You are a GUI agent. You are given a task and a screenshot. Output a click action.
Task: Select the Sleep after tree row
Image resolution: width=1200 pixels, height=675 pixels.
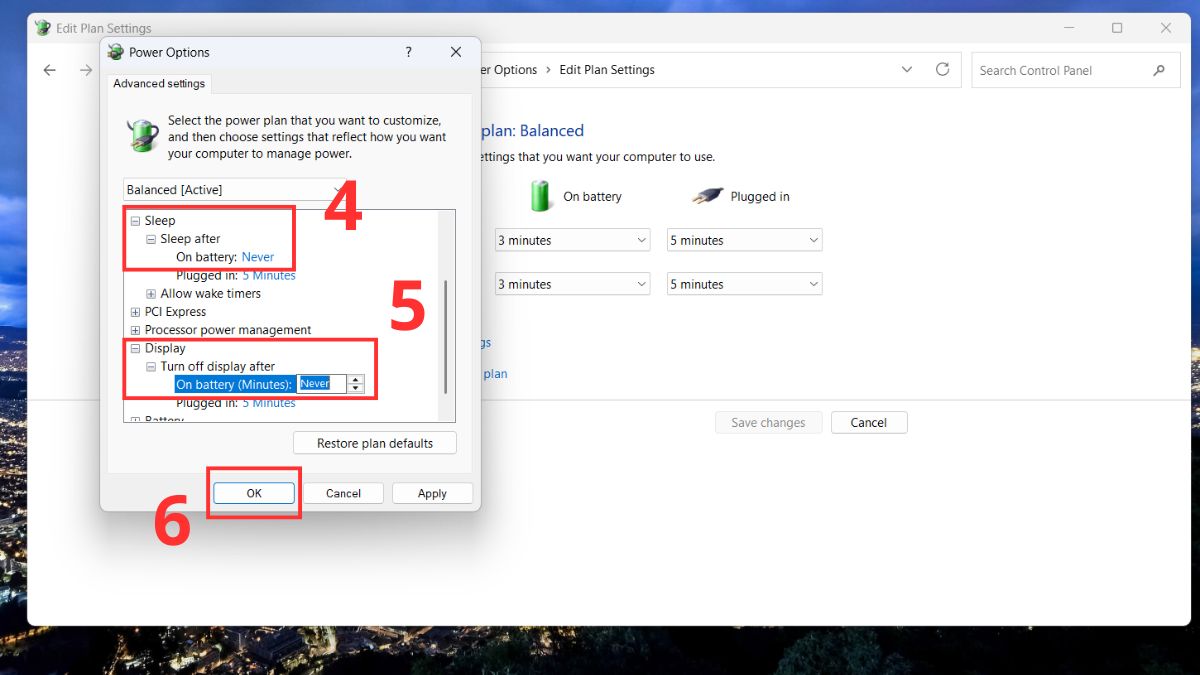click(x=190, y=239)
